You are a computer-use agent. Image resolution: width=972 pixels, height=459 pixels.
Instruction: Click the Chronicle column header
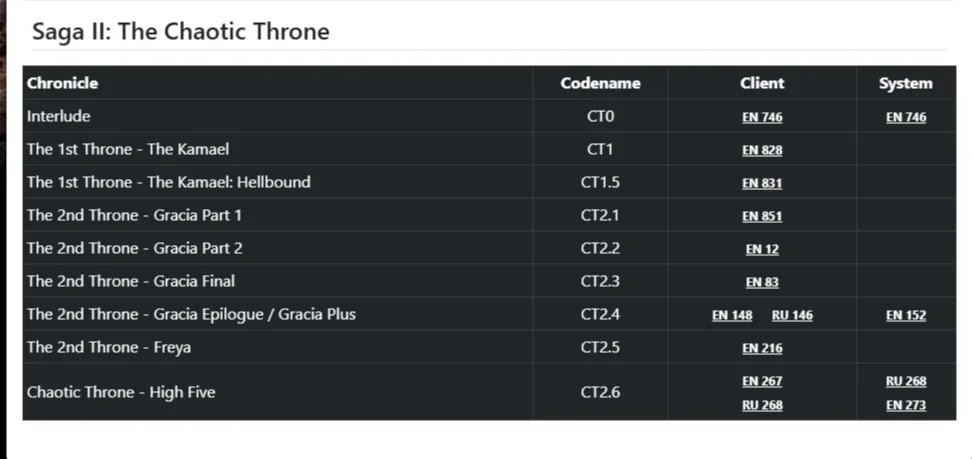[x=62, y=83]
